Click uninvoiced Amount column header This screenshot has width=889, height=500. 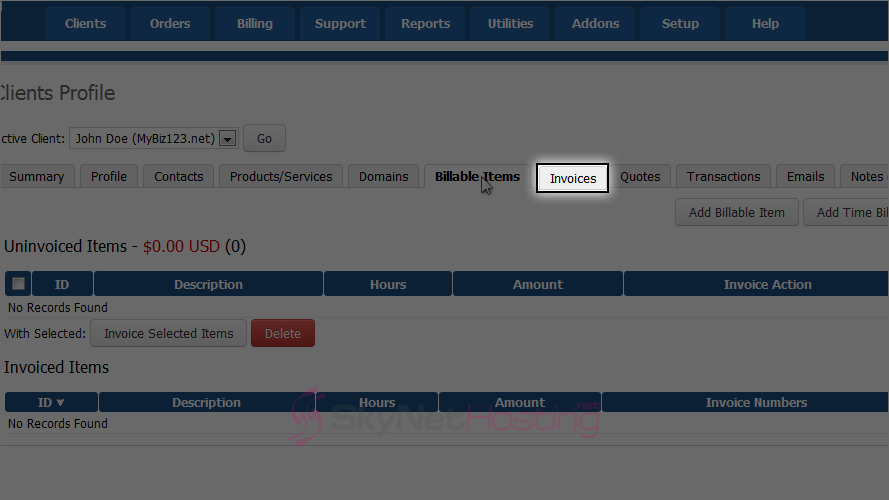tap(537, 284)
